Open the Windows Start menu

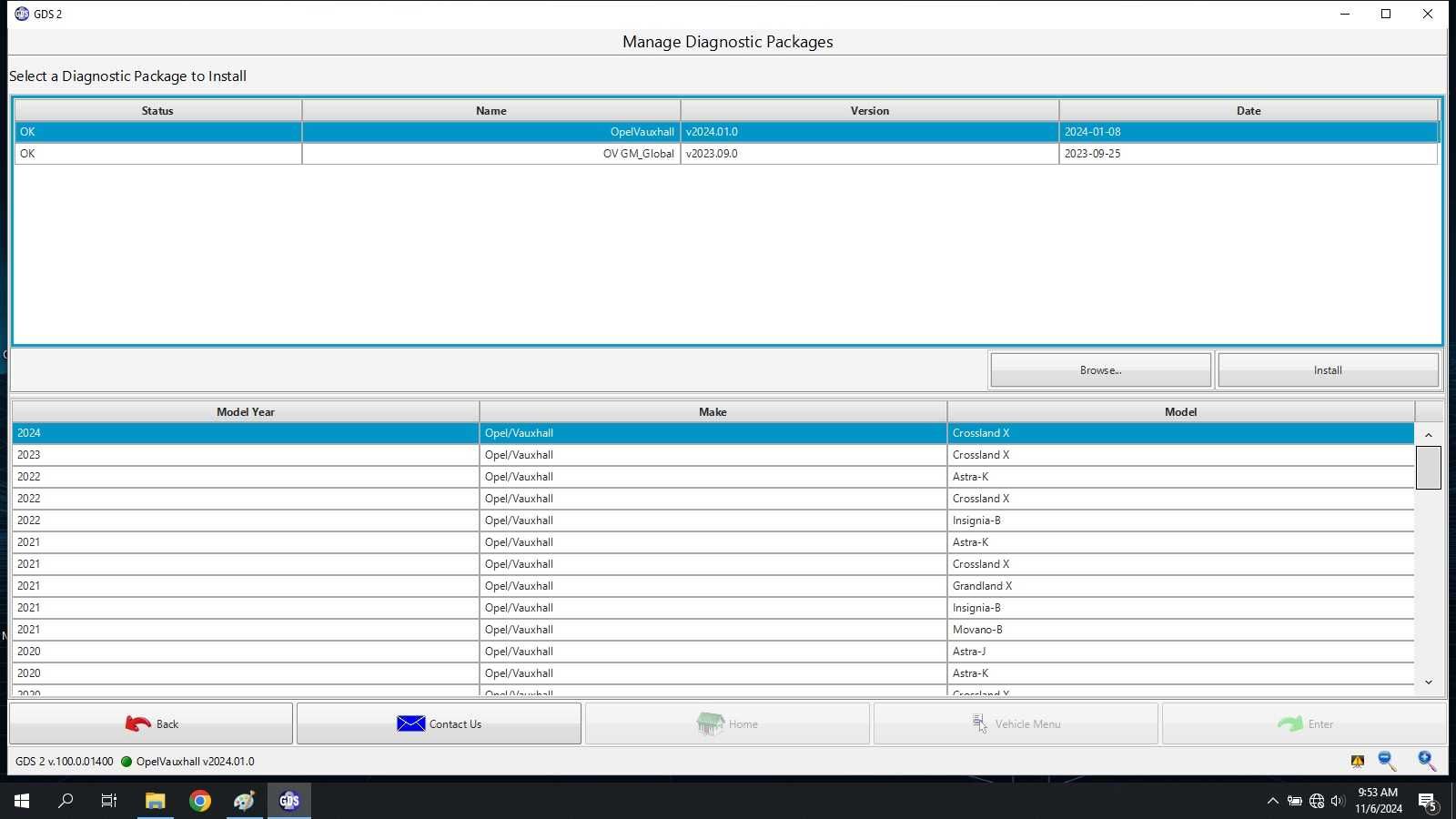22,801
